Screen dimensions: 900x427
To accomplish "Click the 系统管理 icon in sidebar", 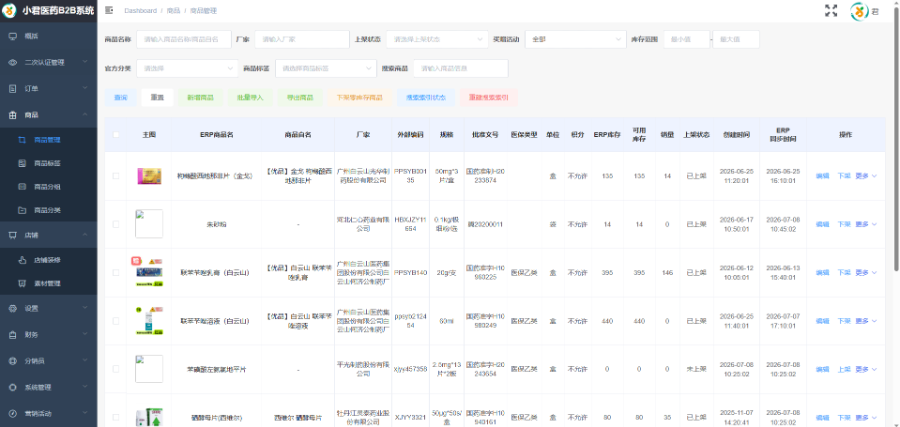I will tap(13, 387).
